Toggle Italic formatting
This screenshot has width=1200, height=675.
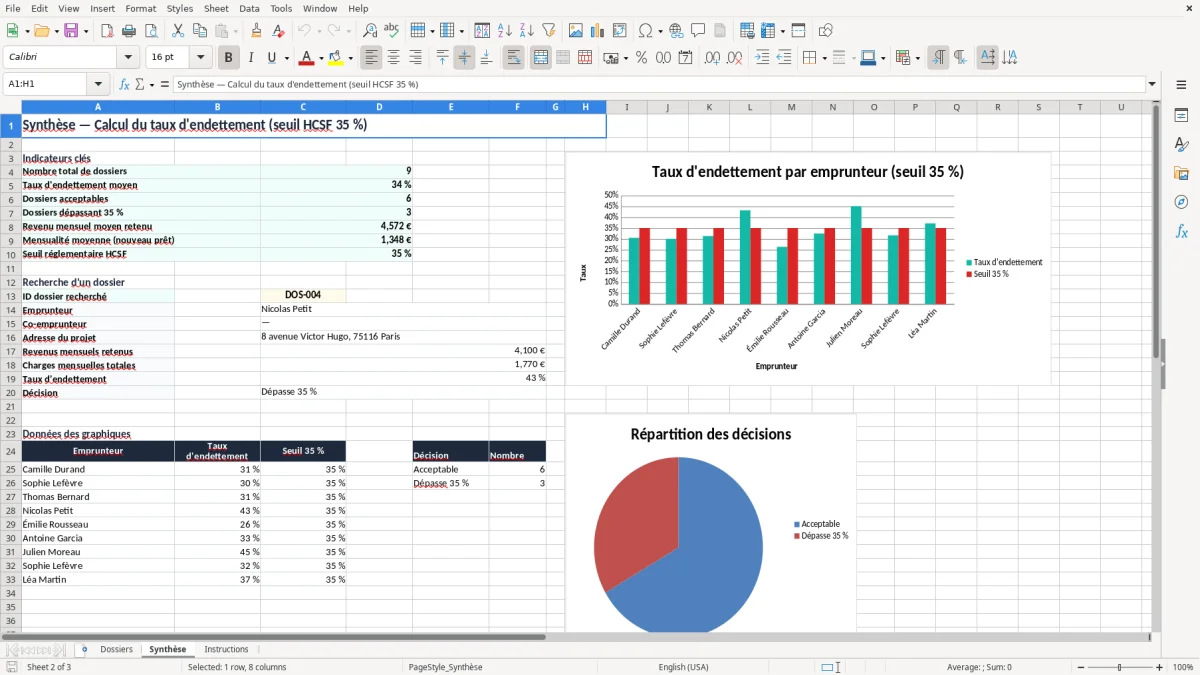point(251,58)
